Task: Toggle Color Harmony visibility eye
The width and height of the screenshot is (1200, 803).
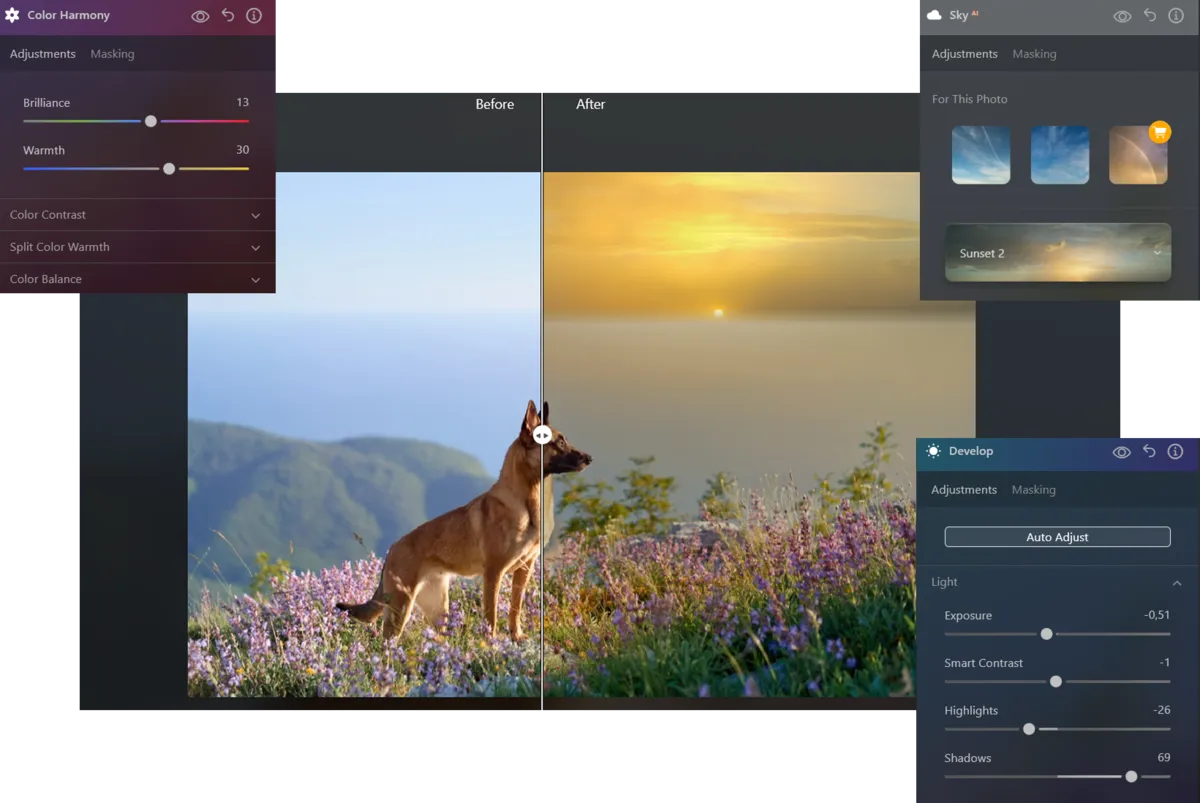Action: click(200, 16)
